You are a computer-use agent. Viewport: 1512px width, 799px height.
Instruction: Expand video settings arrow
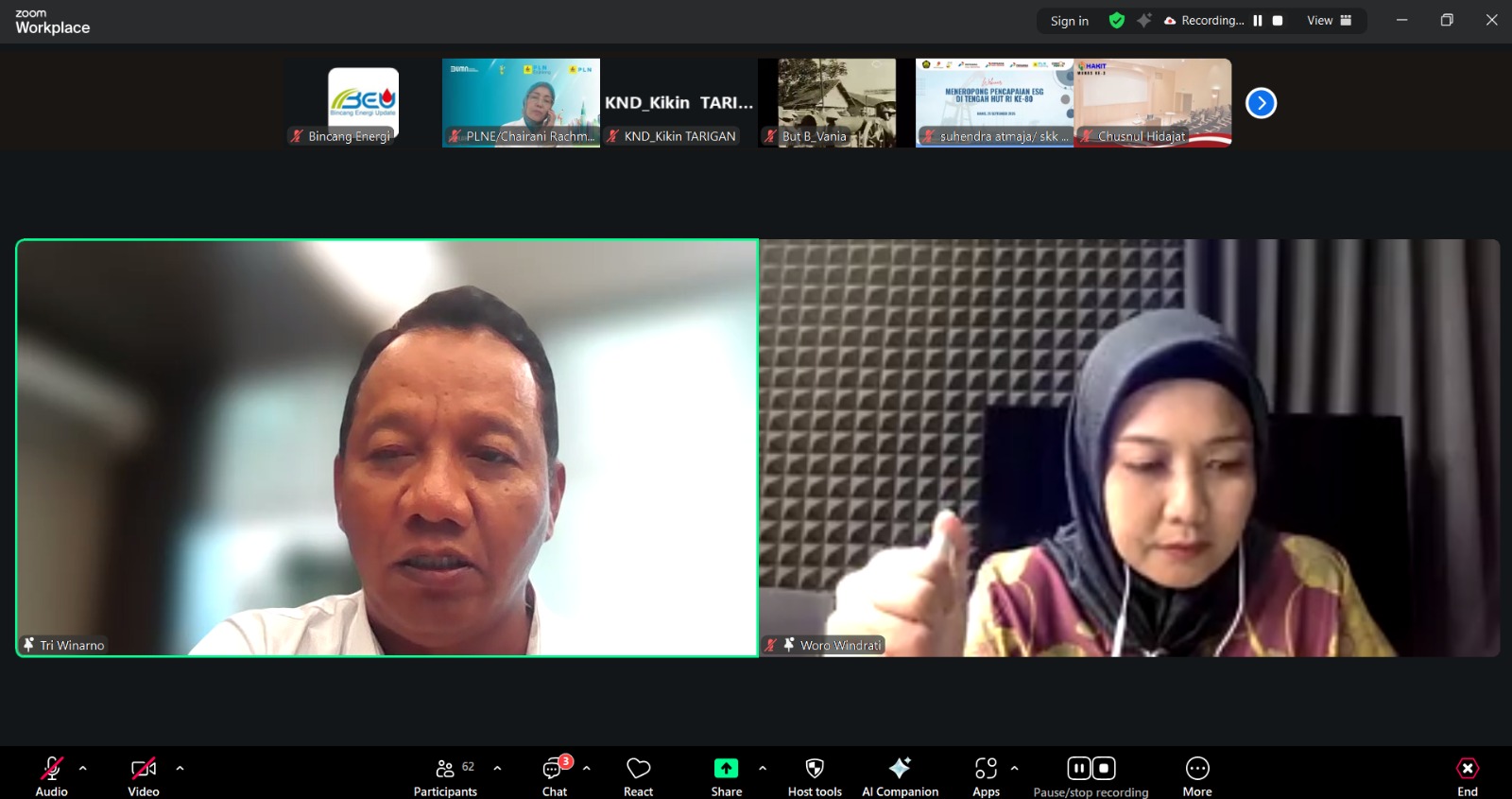(180, 768)
